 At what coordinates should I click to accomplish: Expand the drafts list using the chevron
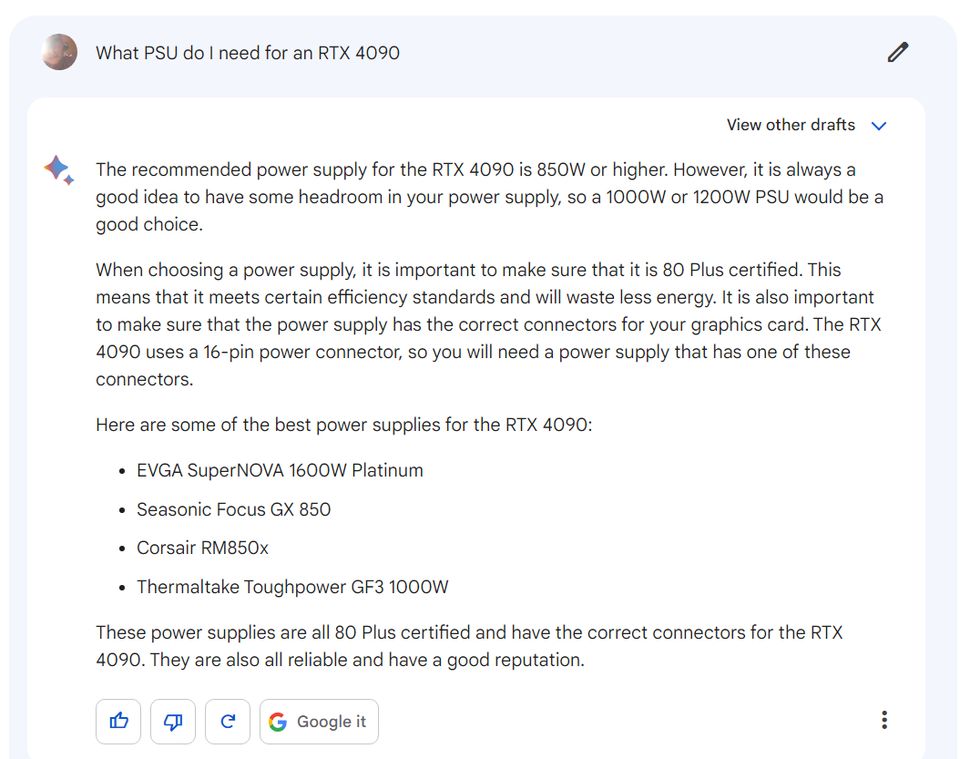click(878, 126)
